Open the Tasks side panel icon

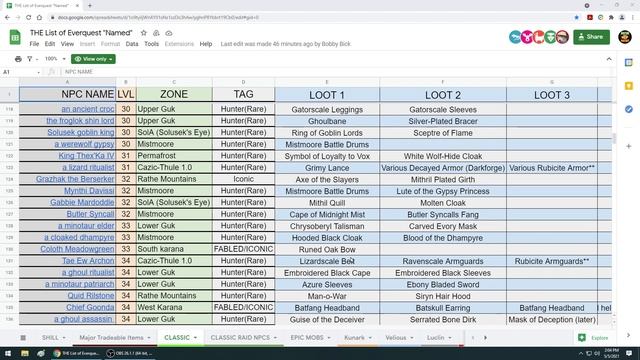coord(629,109)
